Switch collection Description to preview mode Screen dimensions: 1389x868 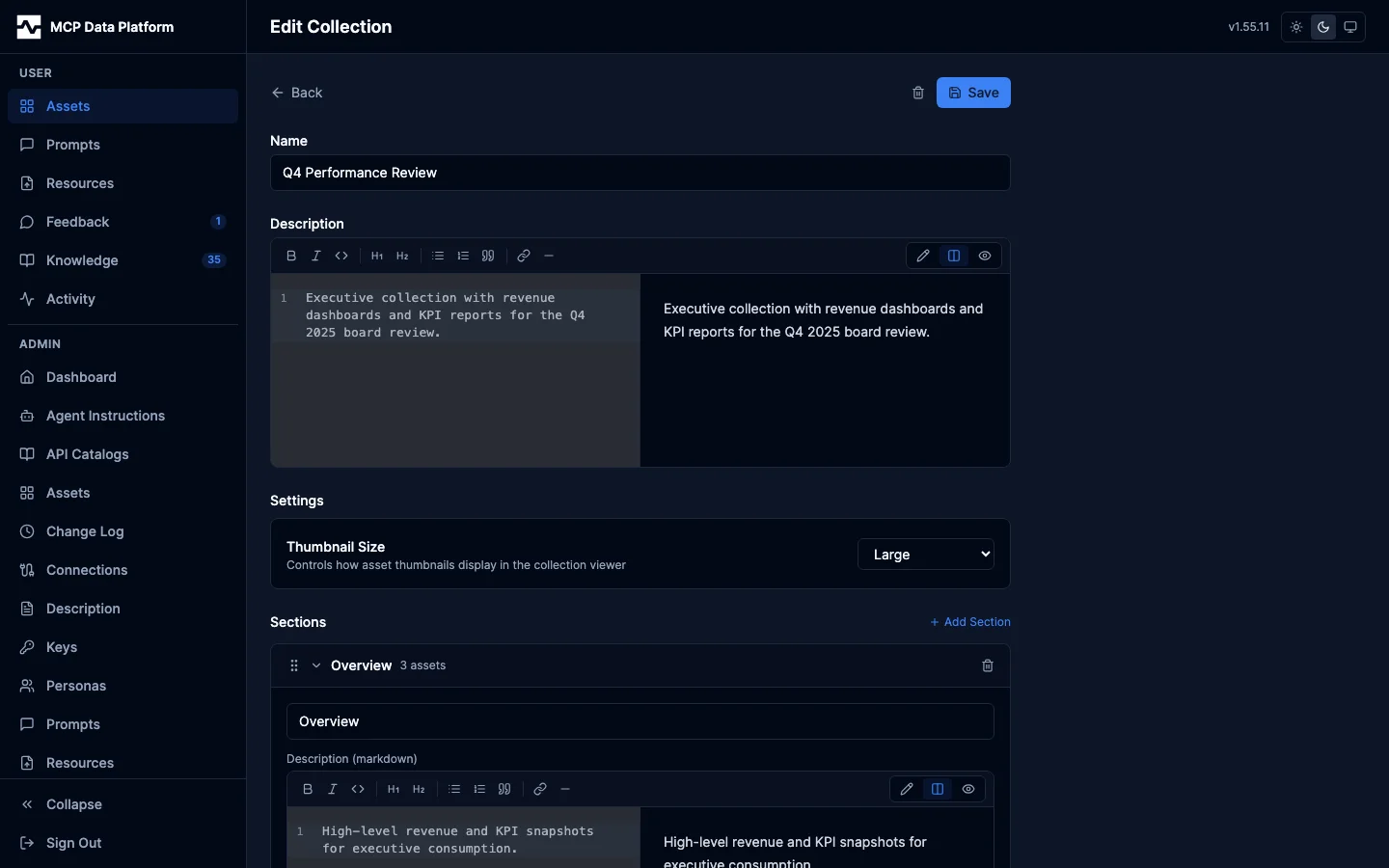click(x=985, y=256)
